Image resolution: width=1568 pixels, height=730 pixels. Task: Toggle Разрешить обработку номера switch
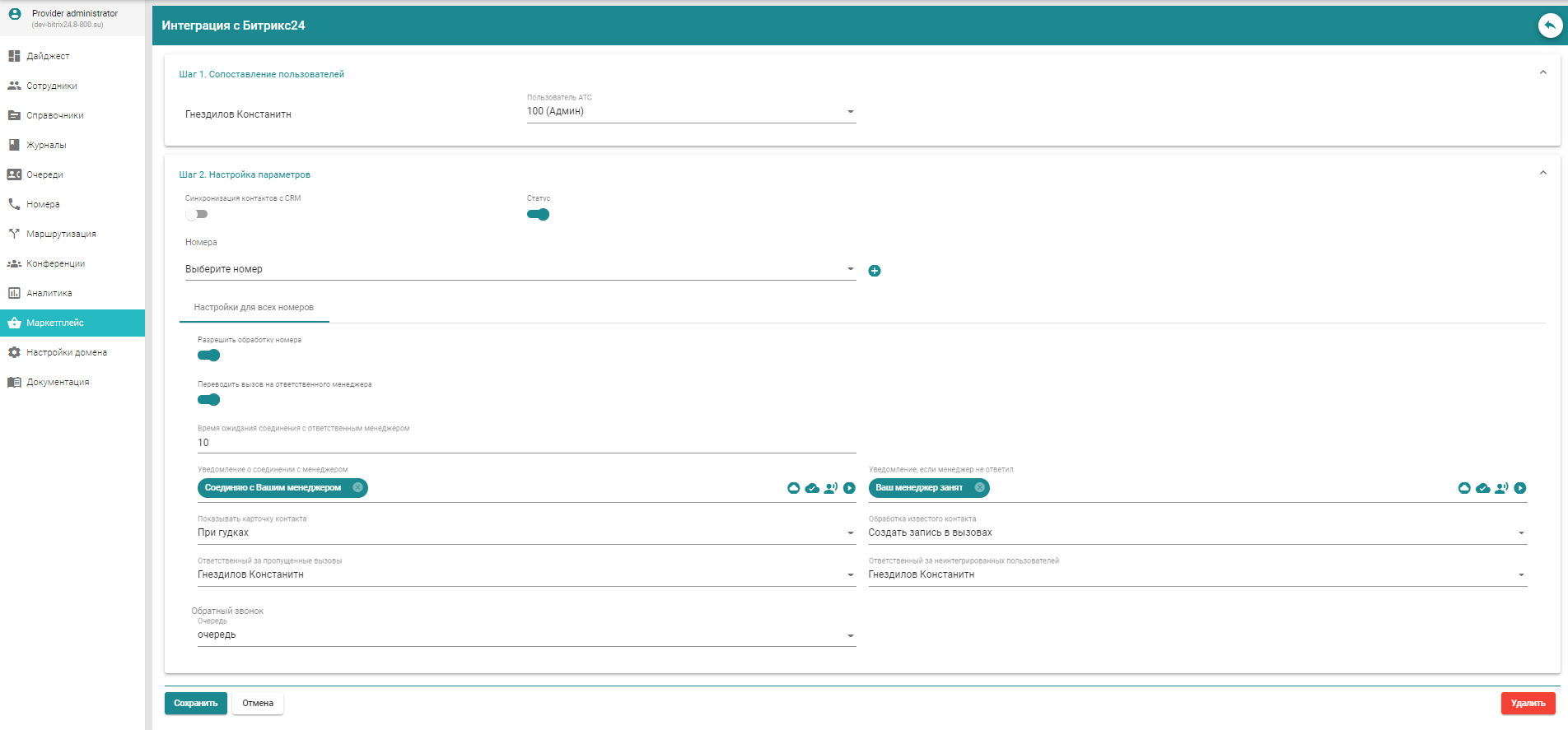point(209,356)
